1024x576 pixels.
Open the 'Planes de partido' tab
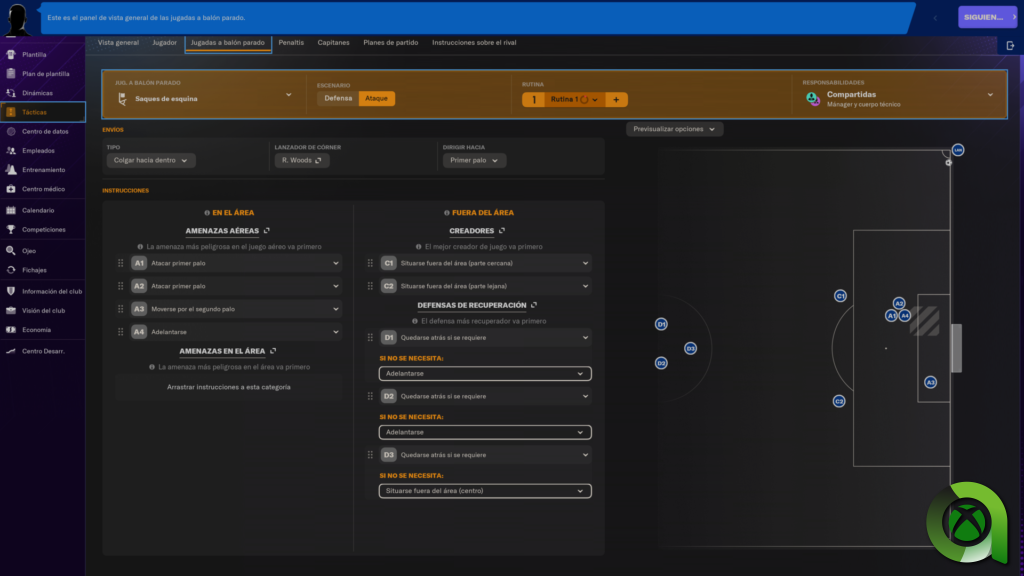[391, 43]
